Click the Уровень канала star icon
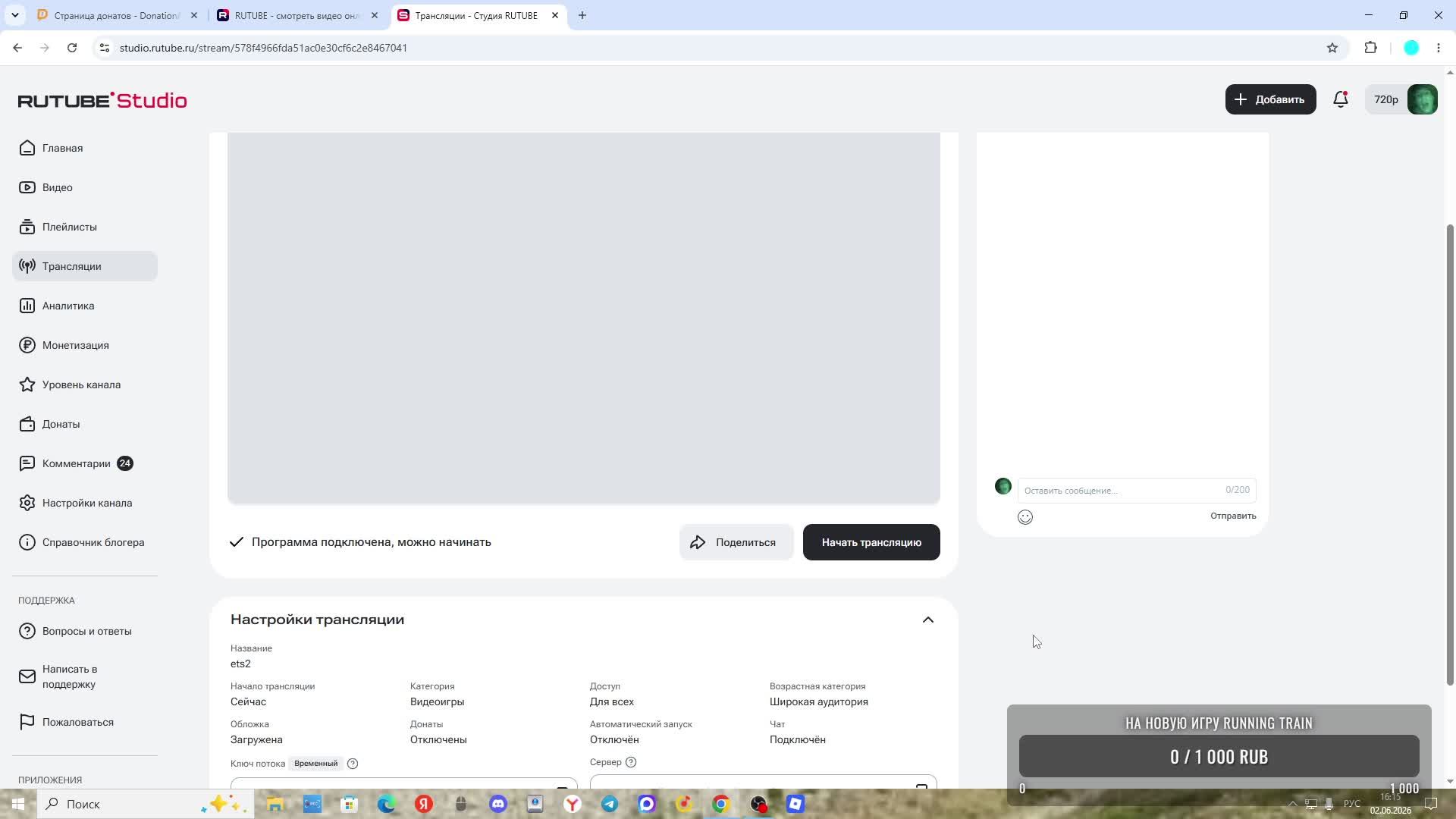The height and width of the screenshot is (819, 1456). pyautogui.click(x=27, y=384)
